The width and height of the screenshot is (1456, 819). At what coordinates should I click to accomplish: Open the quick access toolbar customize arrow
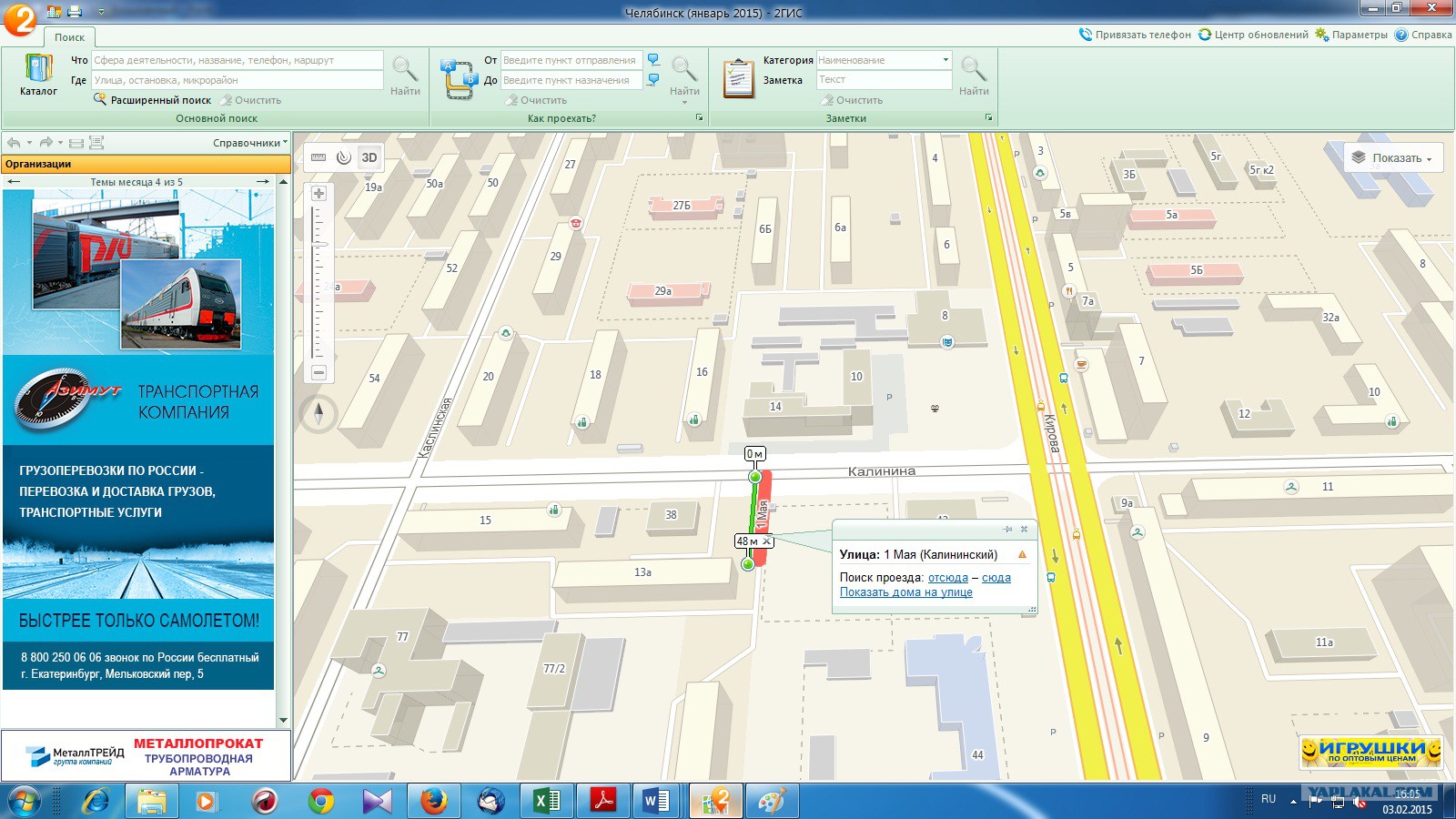pyautogui.click(x=101, y=12)
